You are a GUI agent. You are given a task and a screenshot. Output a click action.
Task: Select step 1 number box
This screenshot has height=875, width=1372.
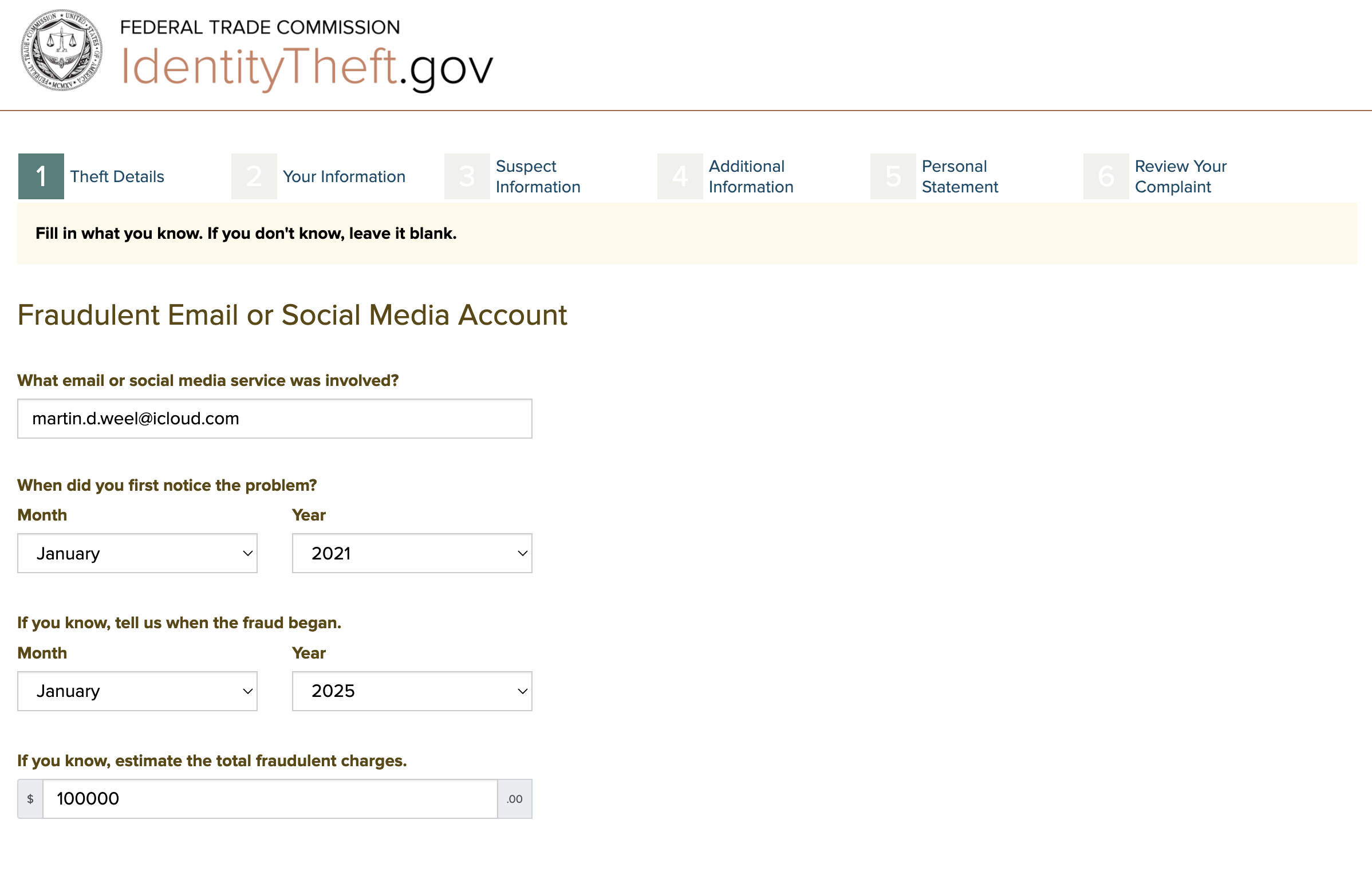(x=41, y=176)
